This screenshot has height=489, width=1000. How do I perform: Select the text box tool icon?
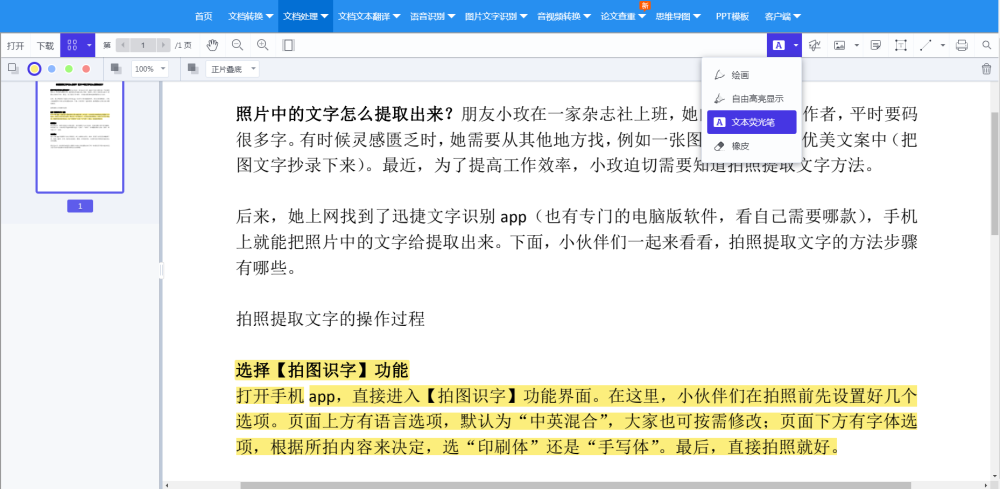tap(900, 45)
